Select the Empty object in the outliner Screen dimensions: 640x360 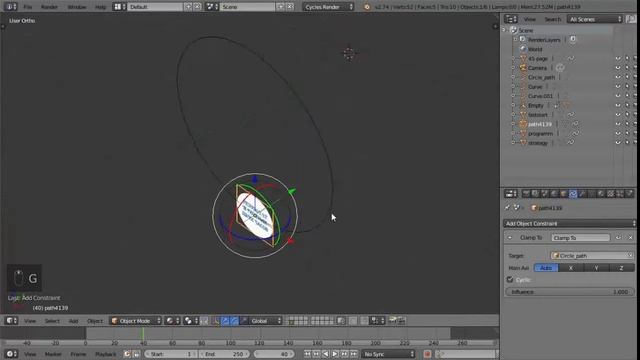tap(535, 105)
